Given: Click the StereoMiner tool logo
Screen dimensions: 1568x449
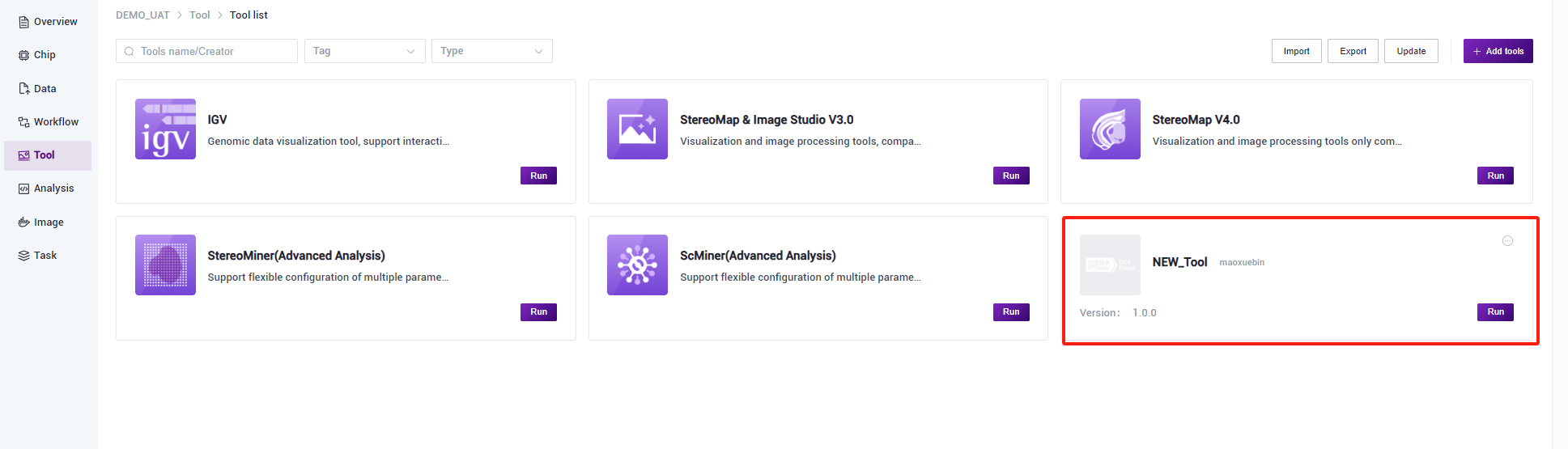Looking at the screenshot, I should (165, 265).
